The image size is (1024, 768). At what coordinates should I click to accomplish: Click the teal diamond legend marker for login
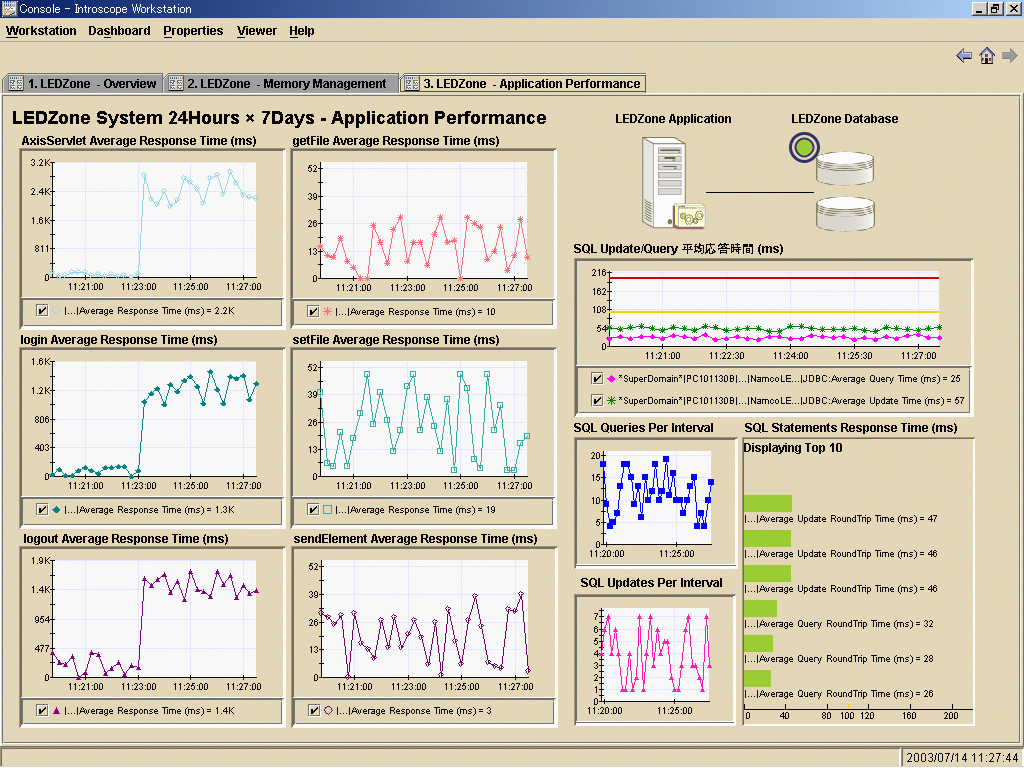coord(56,509)
